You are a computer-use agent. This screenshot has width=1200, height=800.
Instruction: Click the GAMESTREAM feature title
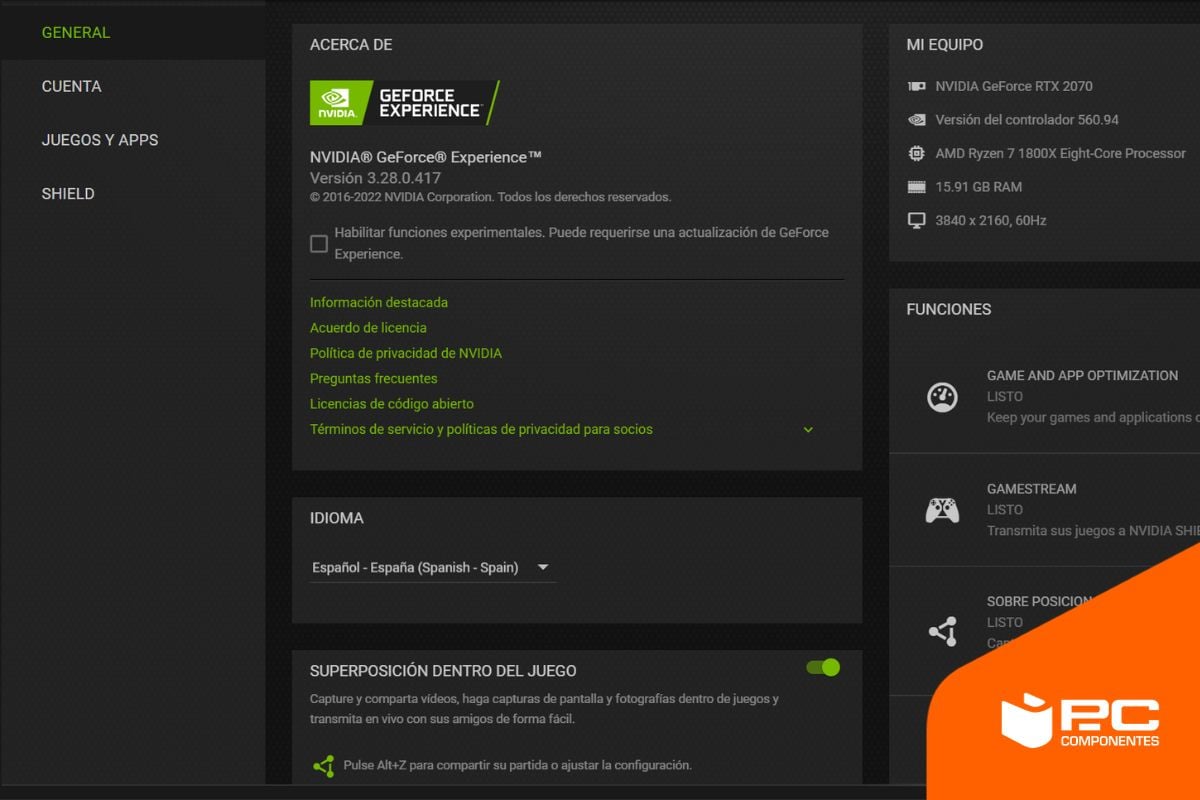pyautogui.click(x=1032, y=489)
